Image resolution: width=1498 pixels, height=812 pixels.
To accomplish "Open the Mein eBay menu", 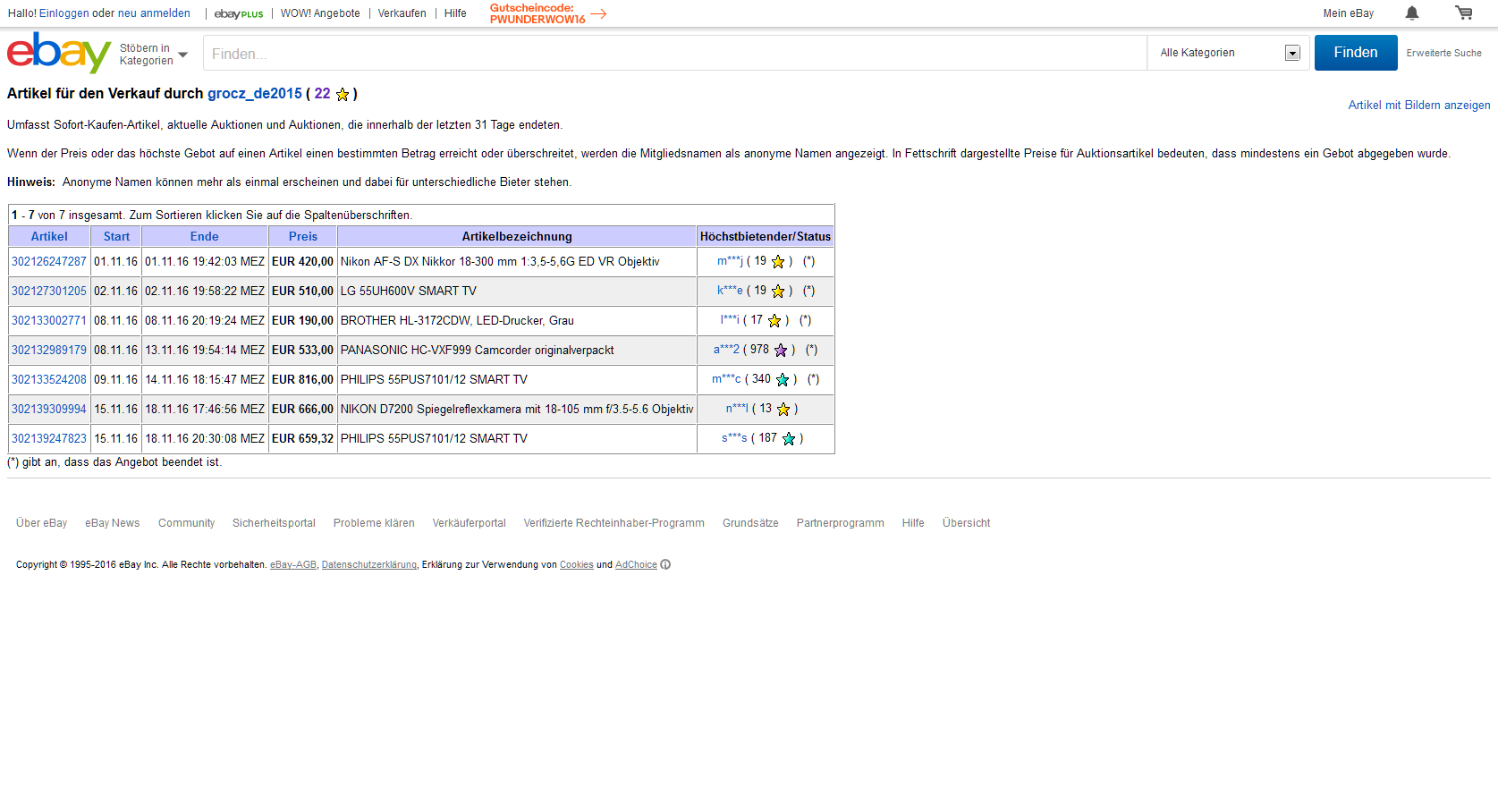I will 1348,13.
